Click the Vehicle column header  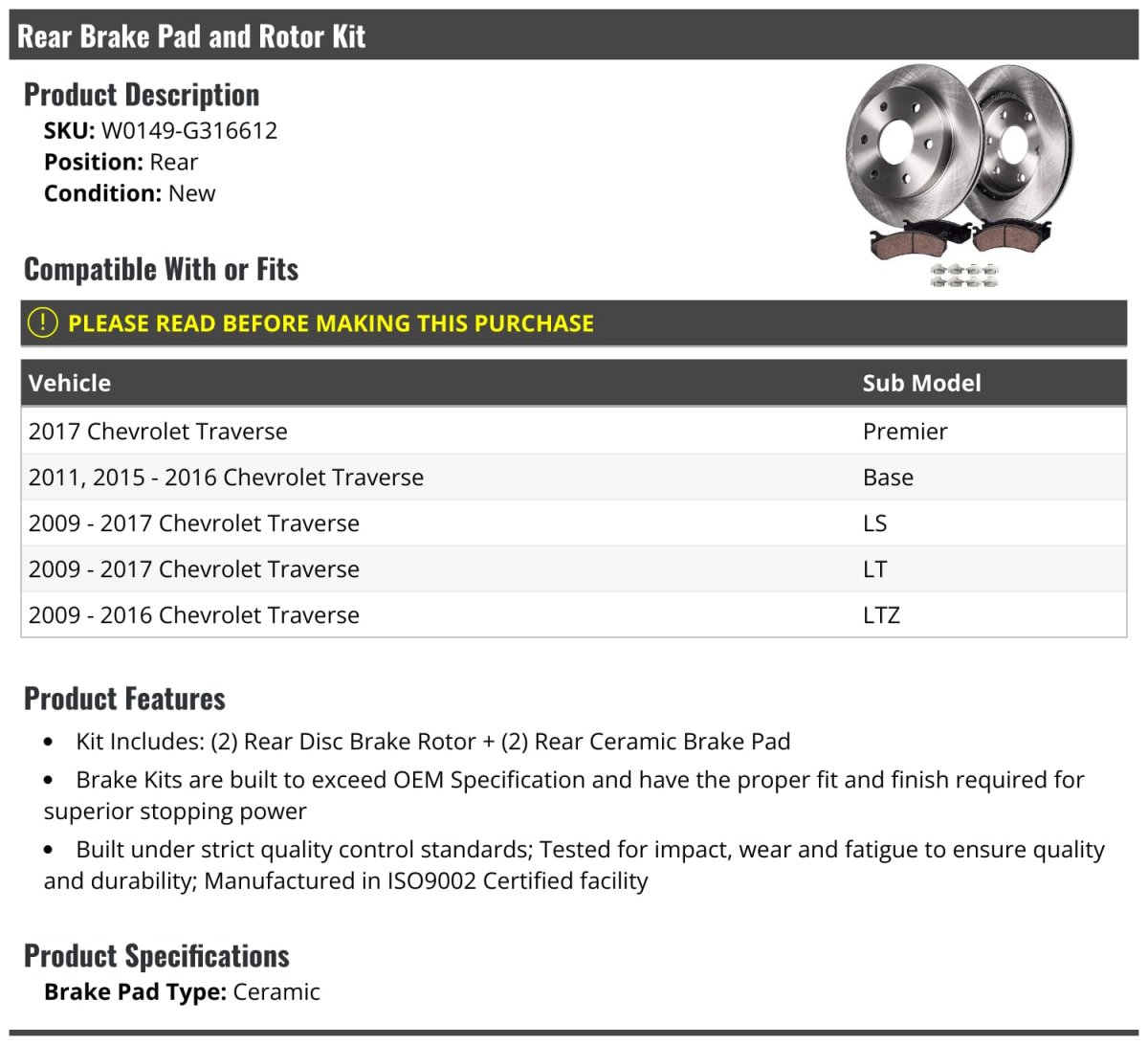[x=70, y=383]
